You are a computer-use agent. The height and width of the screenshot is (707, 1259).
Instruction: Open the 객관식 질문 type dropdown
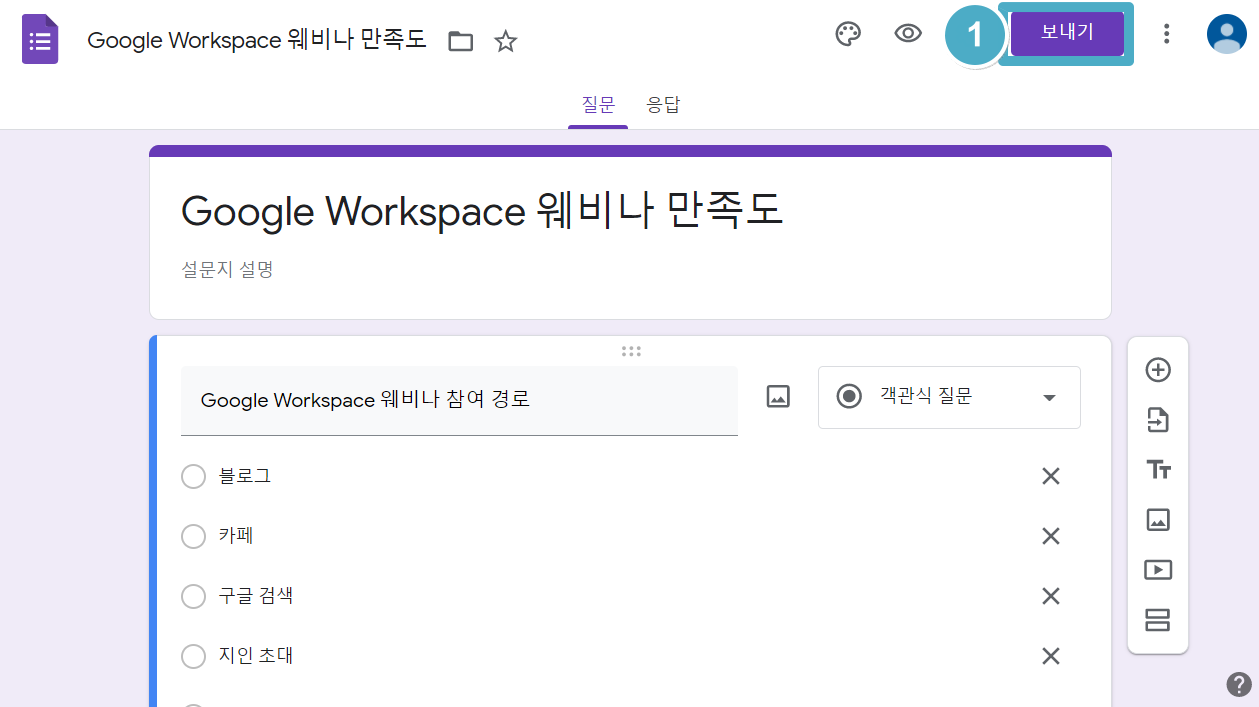(949, 397)
